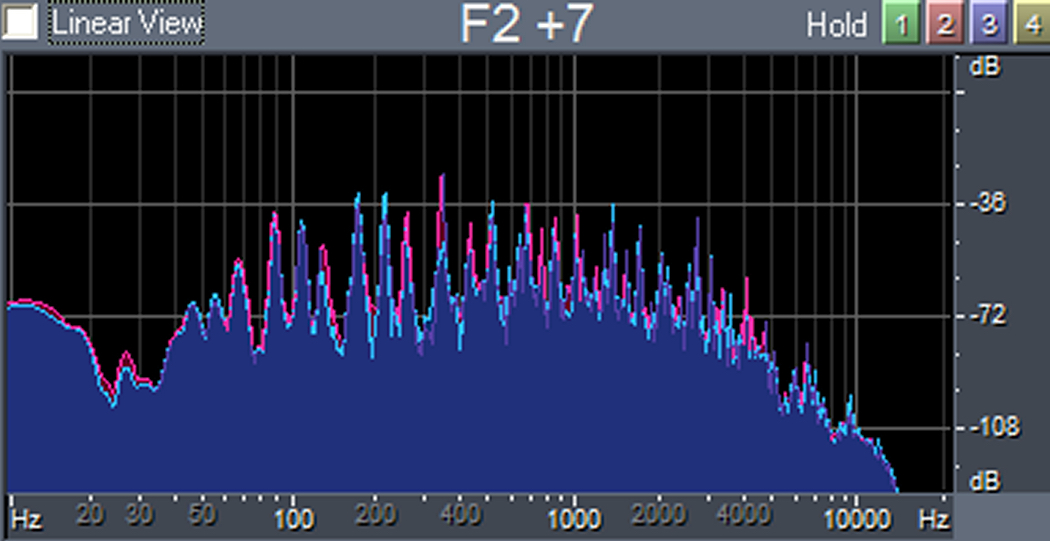Screen dimensions: 1050x541
Task: Click the 2000 Hz axis label
Action: [658, 515]
